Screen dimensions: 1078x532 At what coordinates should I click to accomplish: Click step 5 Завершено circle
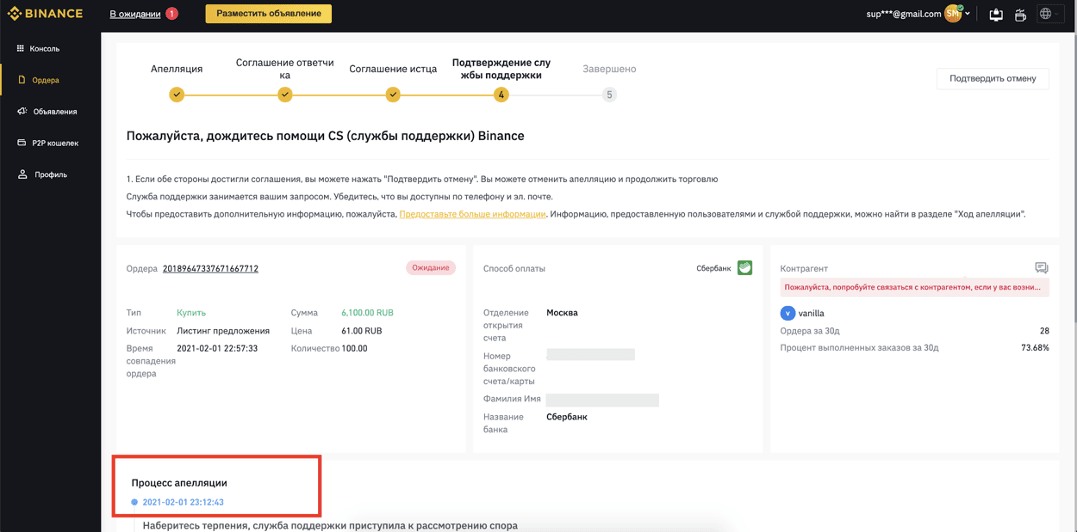click(609, 95)
